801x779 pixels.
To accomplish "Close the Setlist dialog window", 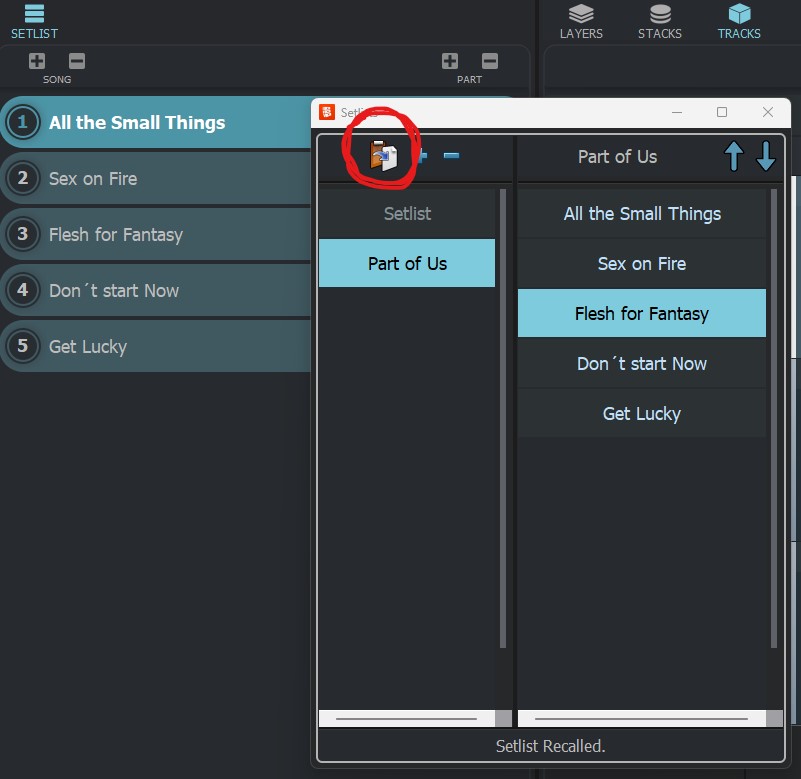I will pos(767,112).
